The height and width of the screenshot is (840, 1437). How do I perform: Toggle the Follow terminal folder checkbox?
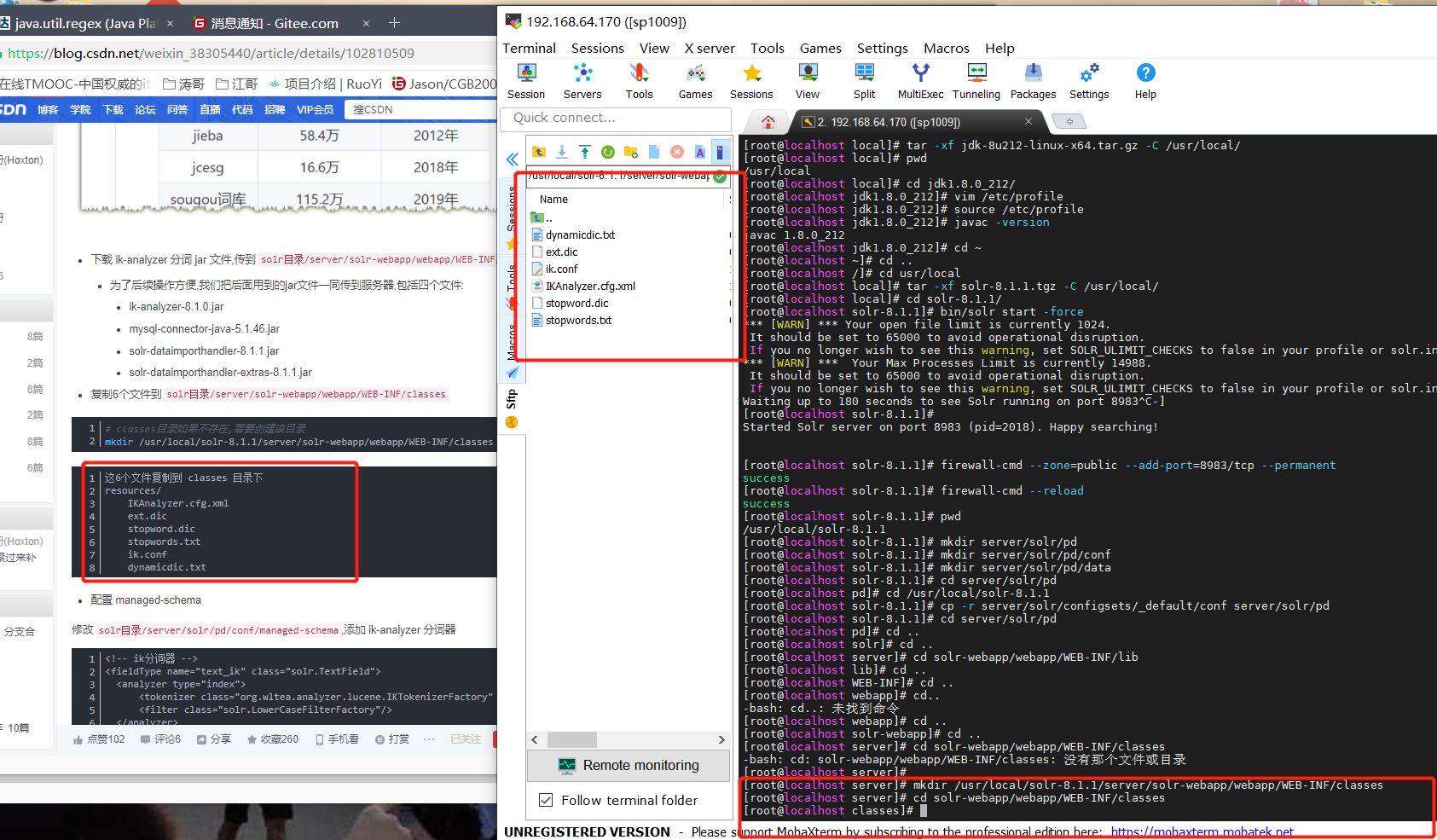point(546,800)
